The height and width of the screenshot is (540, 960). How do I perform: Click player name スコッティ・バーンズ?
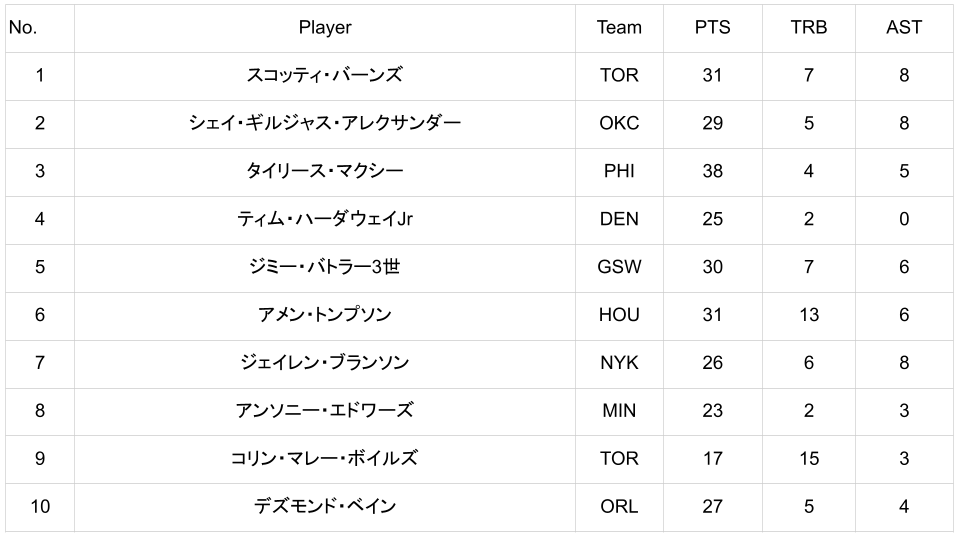point(325,75)
